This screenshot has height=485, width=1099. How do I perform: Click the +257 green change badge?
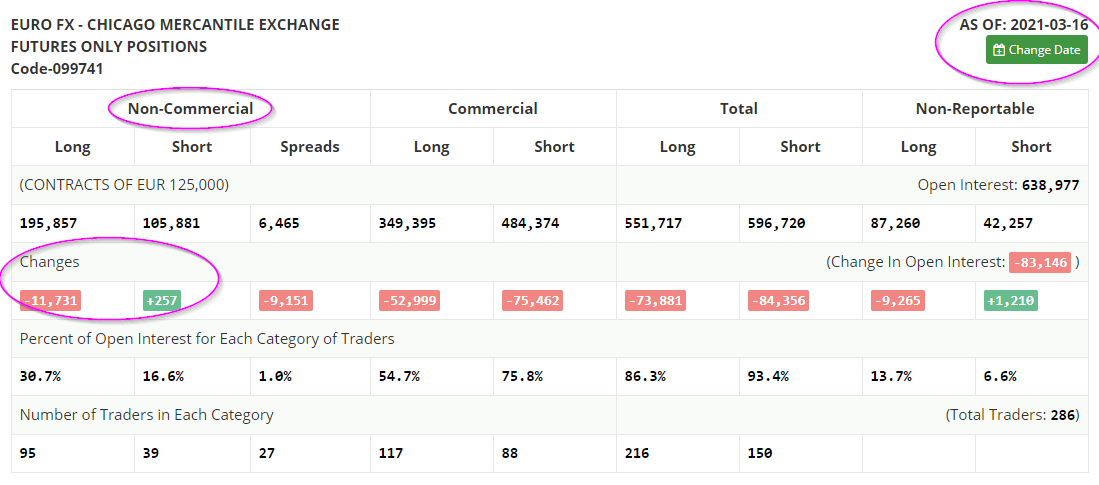click(x=160, y=300)
